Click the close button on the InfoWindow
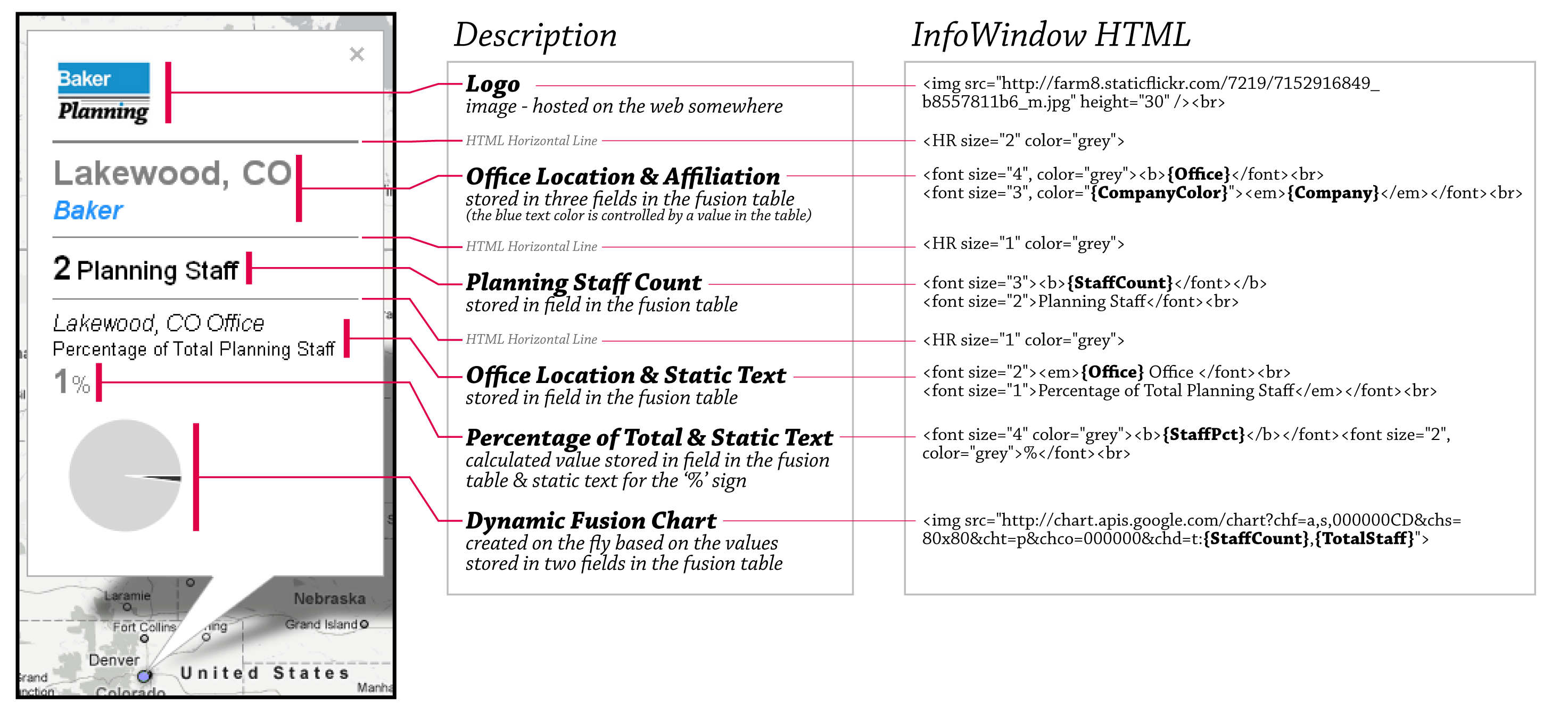Viewport: 1568px width, 715px height. coord(357,51)
